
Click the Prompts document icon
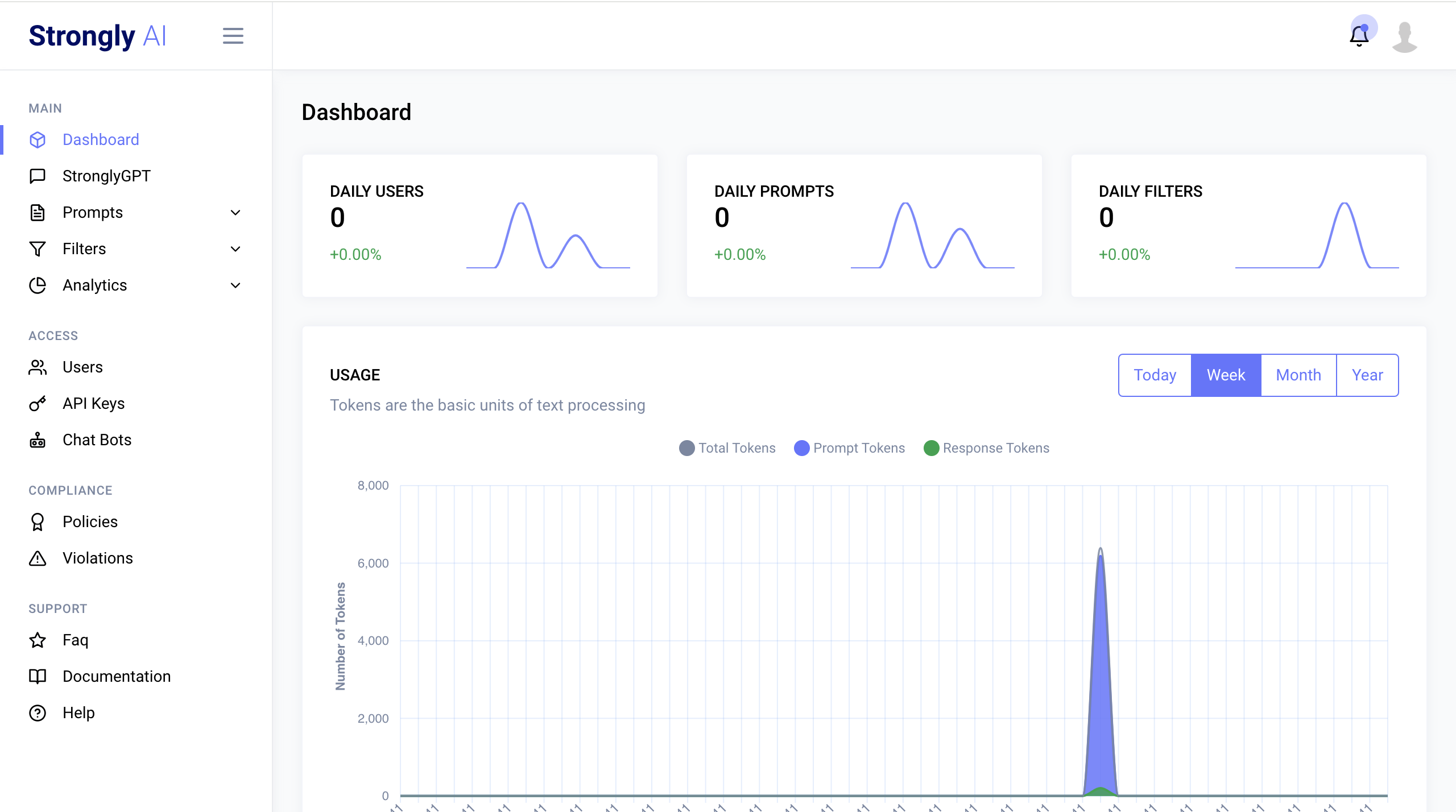point(38,213)
